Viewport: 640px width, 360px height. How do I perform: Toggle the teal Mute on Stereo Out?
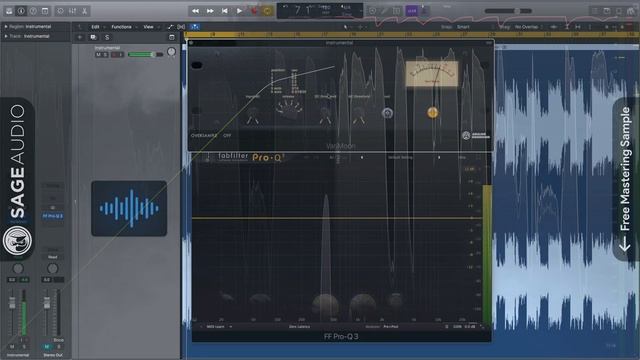coord(47,347)
